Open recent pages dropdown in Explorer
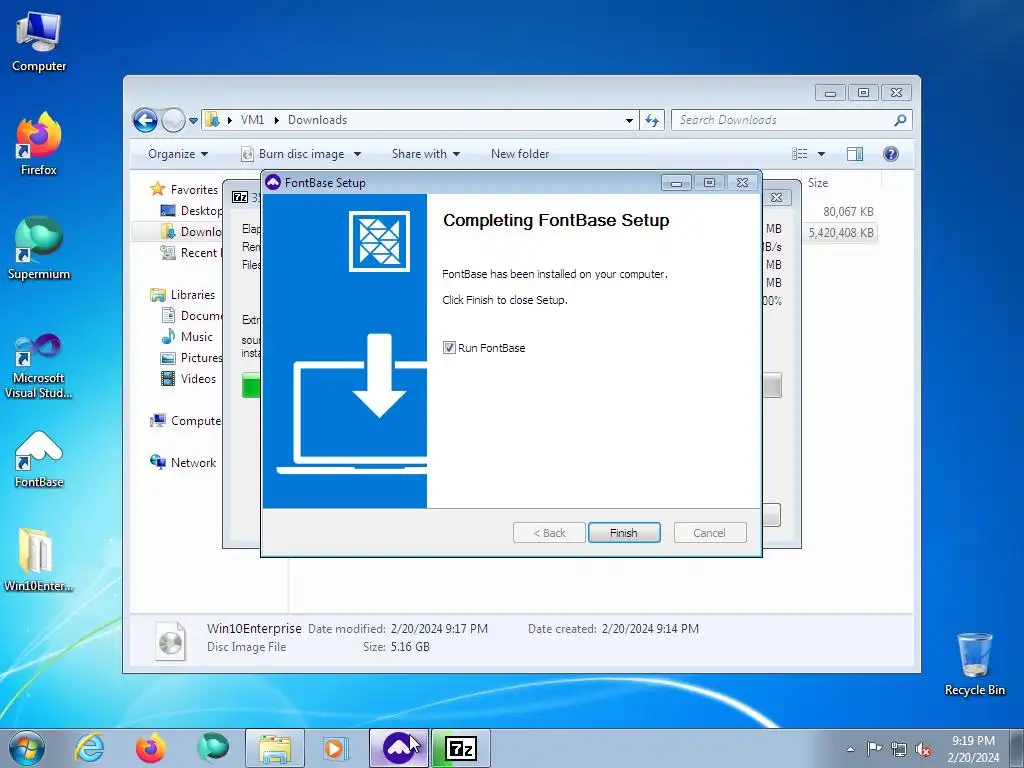The image size is (1024, 768). (193, 121)
